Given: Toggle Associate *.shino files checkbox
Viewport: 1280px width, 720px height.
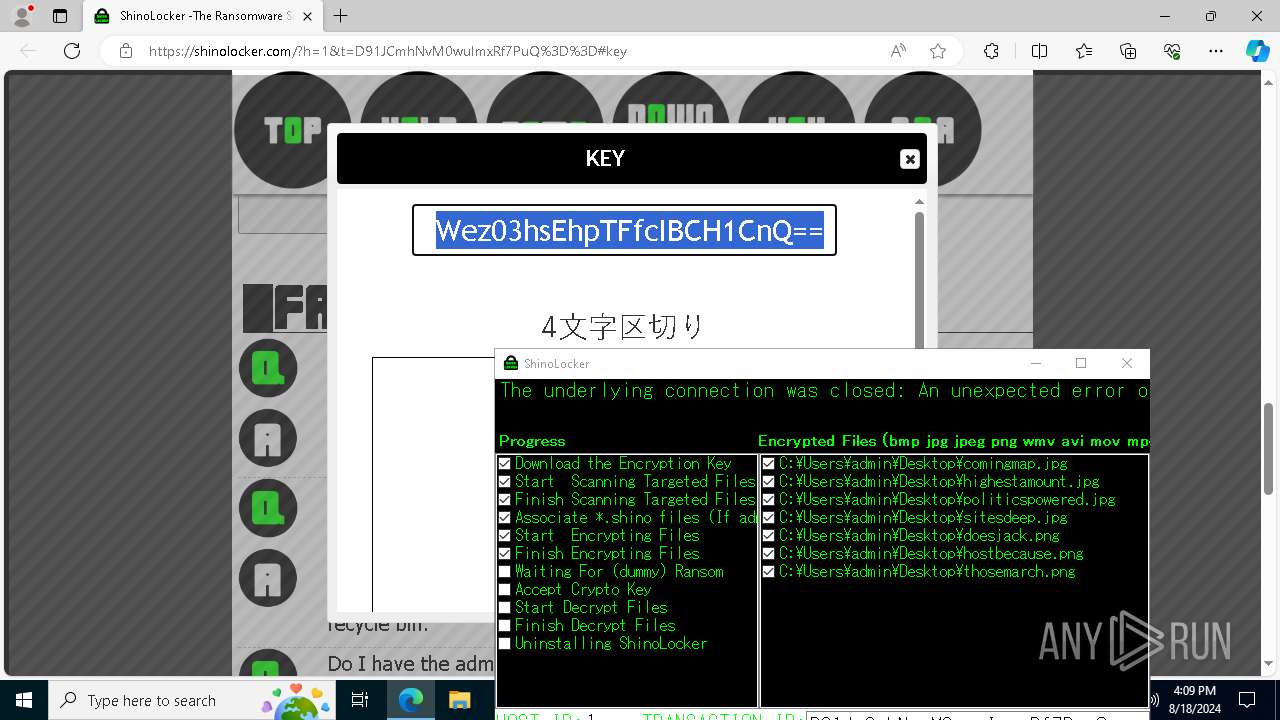Looking at the screenshot, I should pos(504,517).
